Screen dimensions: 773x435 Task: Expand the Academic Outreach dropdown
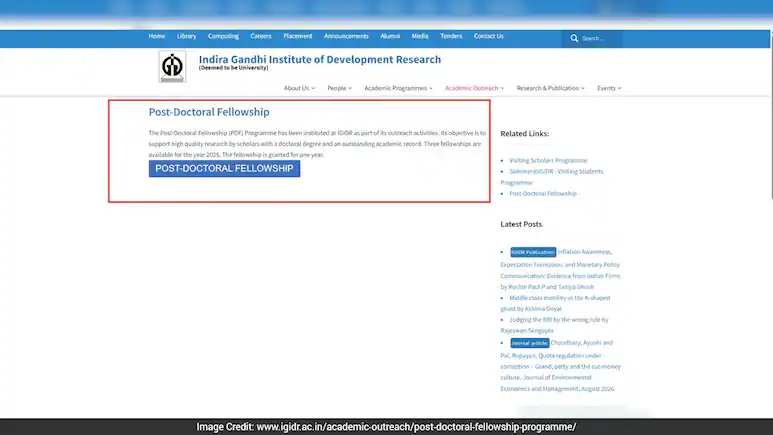[x=474, y=88]
